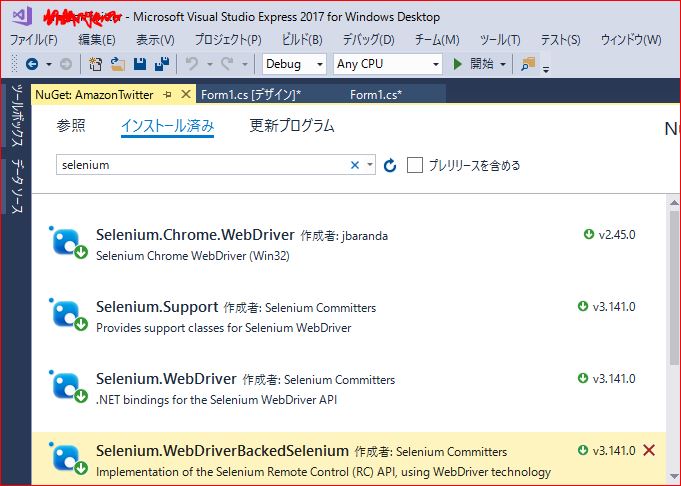Select the インストール済み tab
Image resolution: width=681 pixels, height=486 pixels.
pos(168,126)
